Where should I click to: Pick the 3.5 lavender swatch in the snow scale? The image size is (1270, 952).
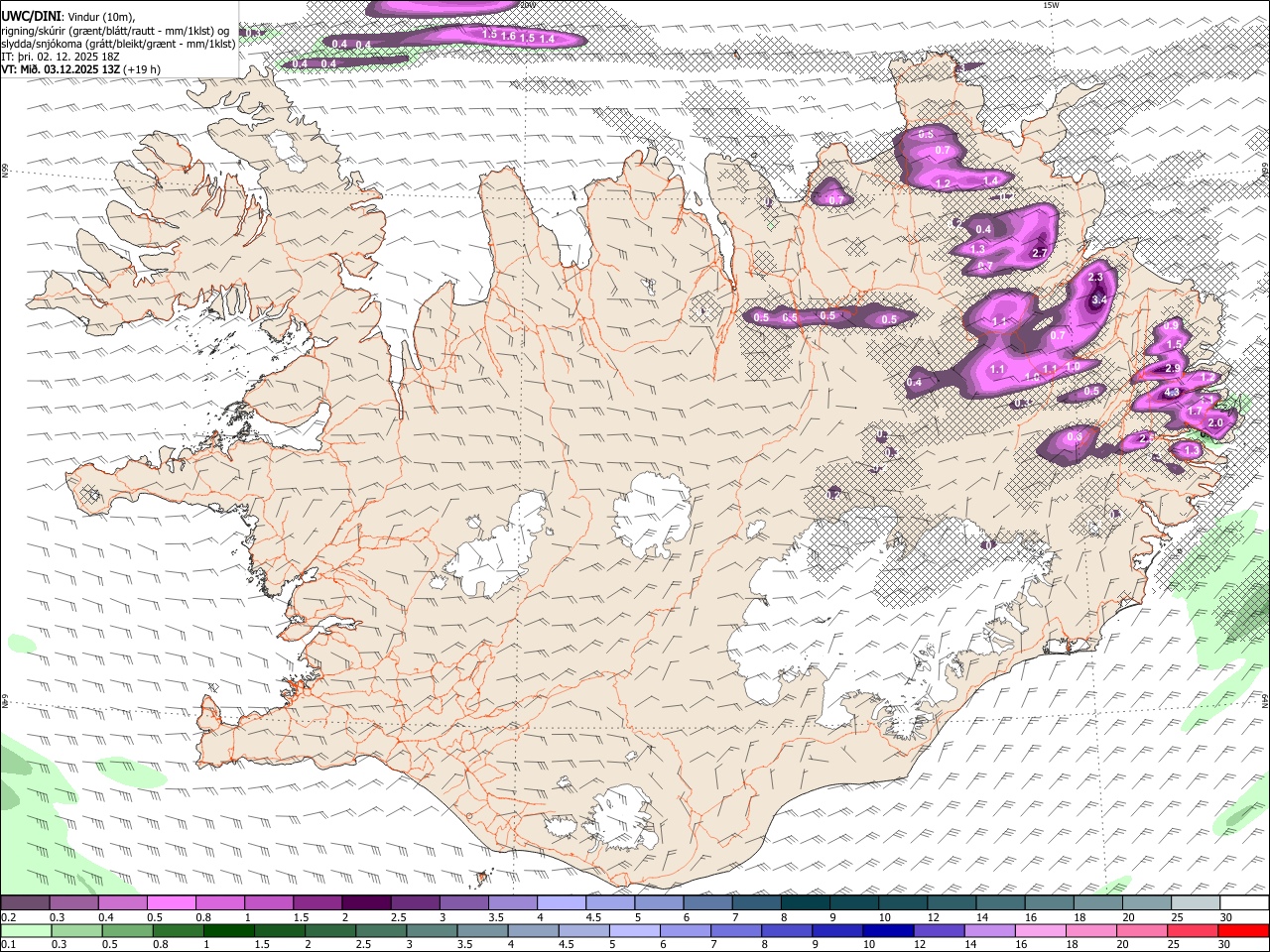click(512, 902)
